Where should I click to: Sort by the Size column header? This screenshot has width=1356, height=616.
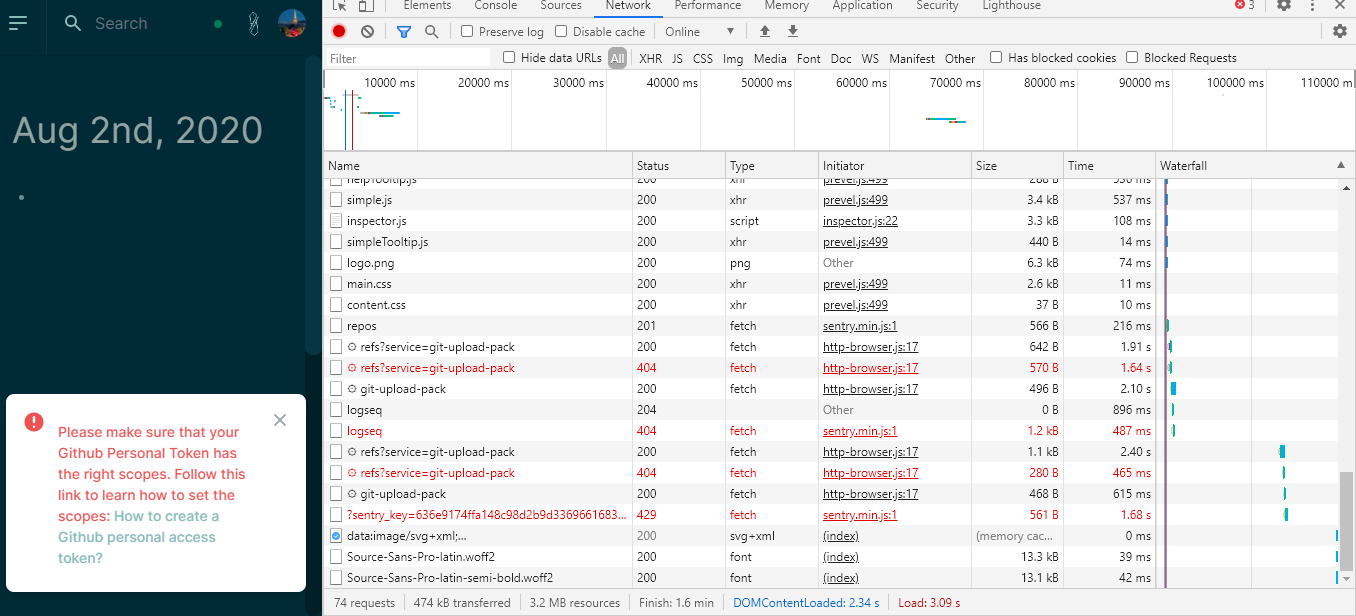1017,165
